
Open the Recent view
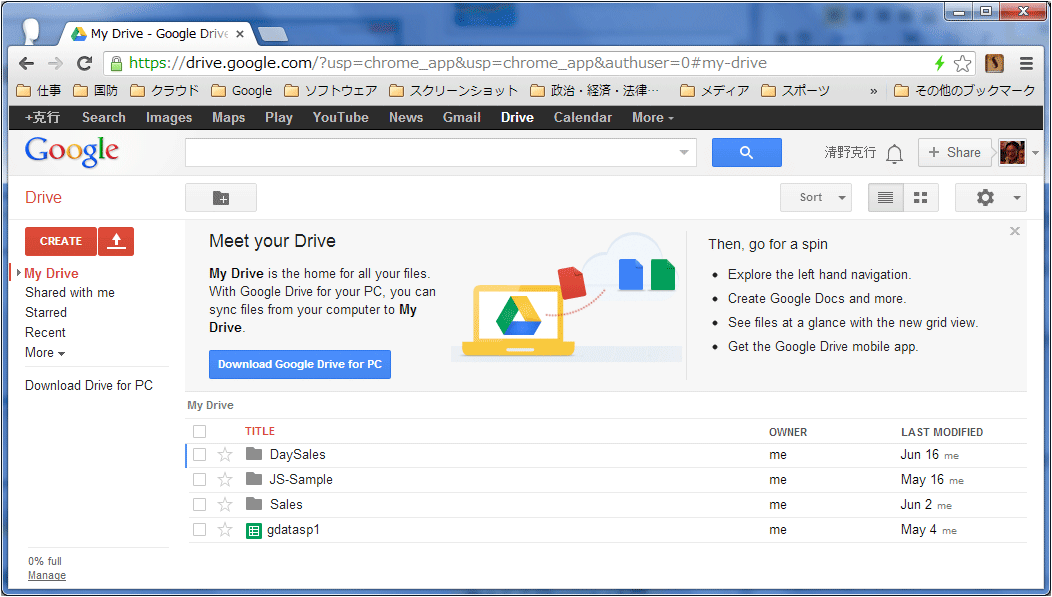coord(46,333)
